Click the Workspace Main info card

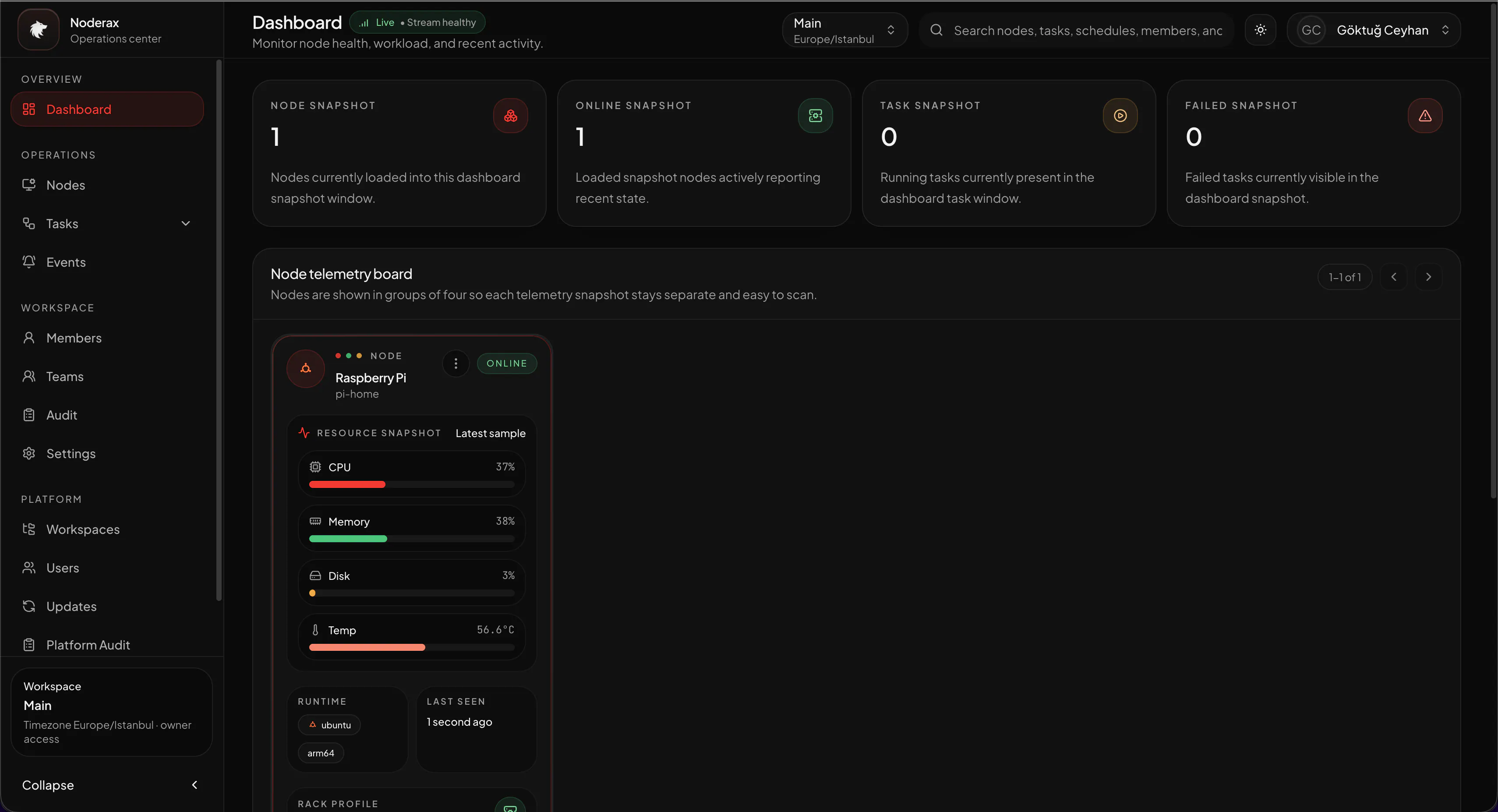[111, 712]
